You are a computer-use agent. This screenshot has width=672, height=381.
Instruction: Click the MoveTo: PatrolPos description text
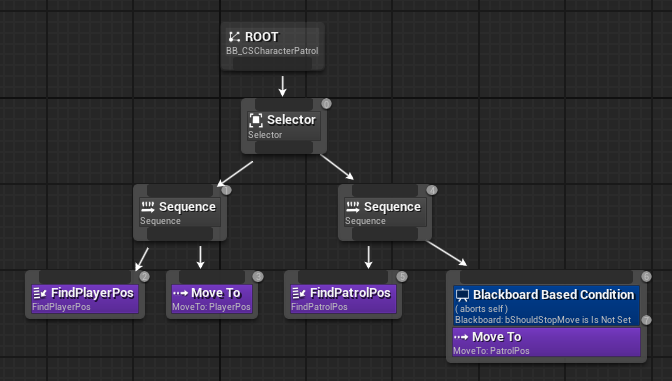click(x=491, y=351)
